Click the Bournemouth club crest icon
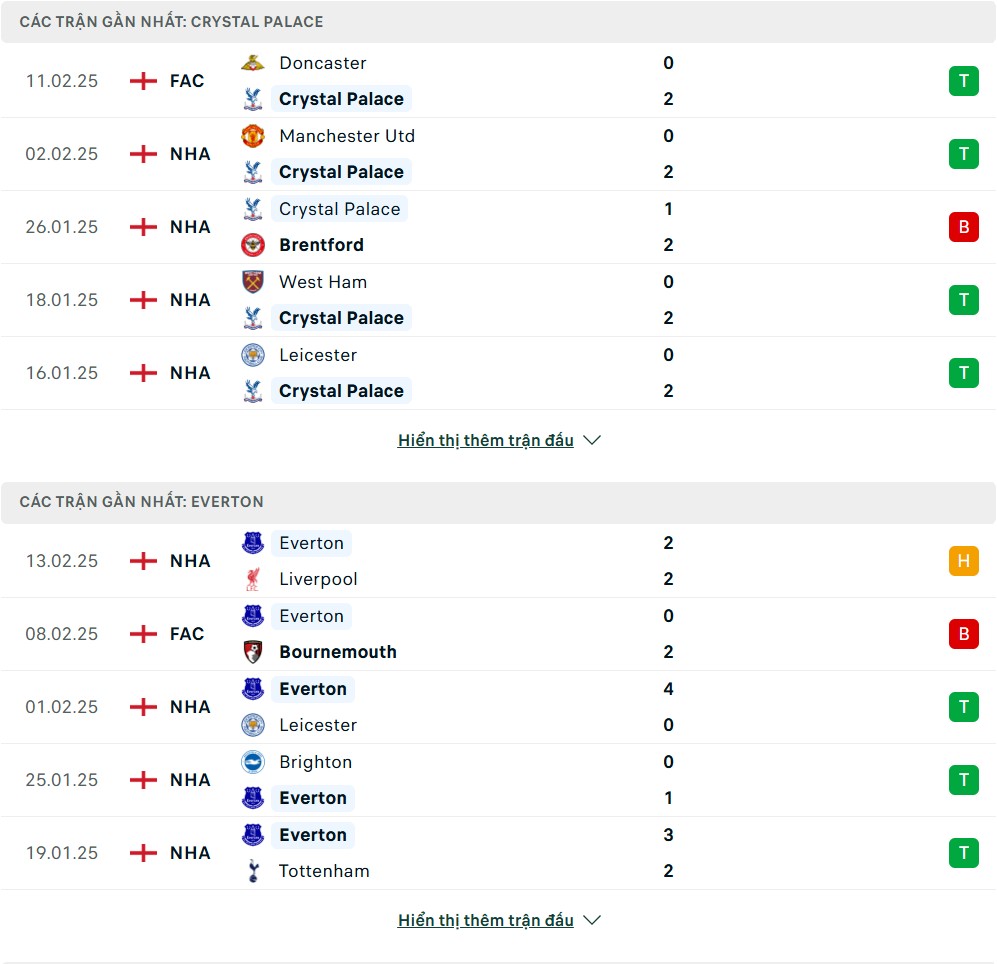Screen dimensions: 997x964 pyautogui.click(x=253, y=652)
